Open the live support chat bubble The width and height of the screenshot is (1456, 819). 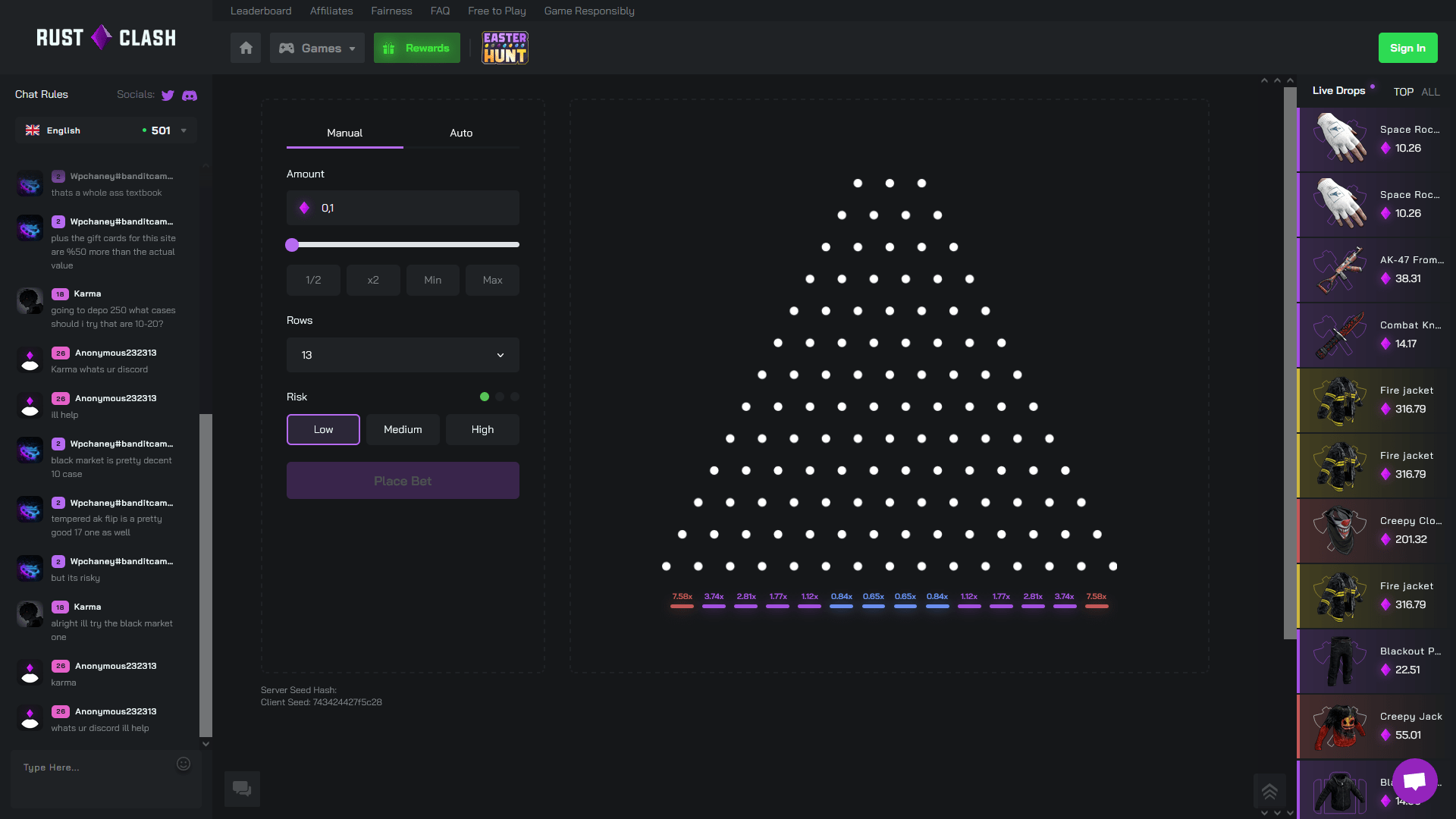(x=1414, y=780)
